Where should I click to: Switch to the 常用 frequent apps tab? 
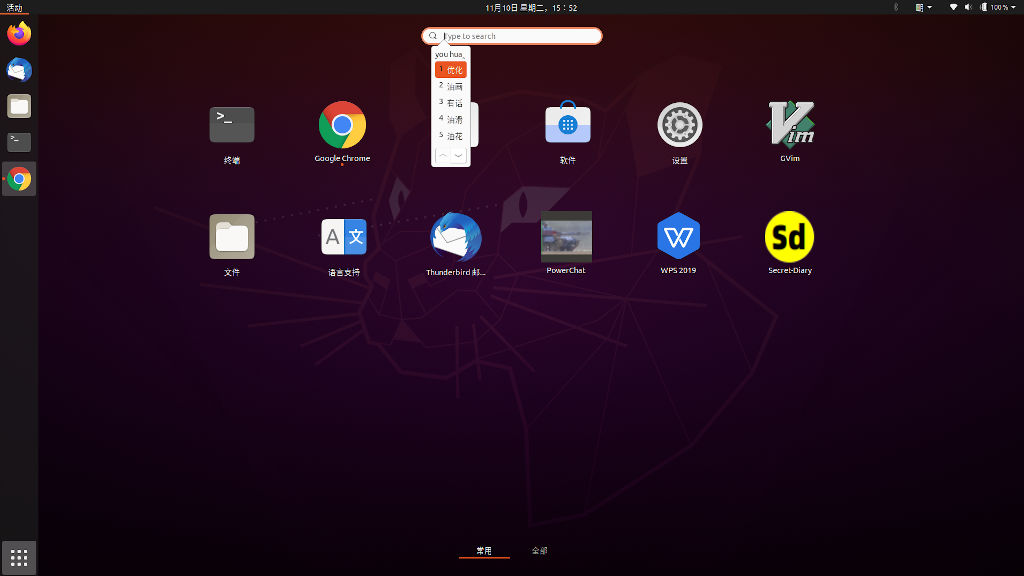tap(484, 551)
